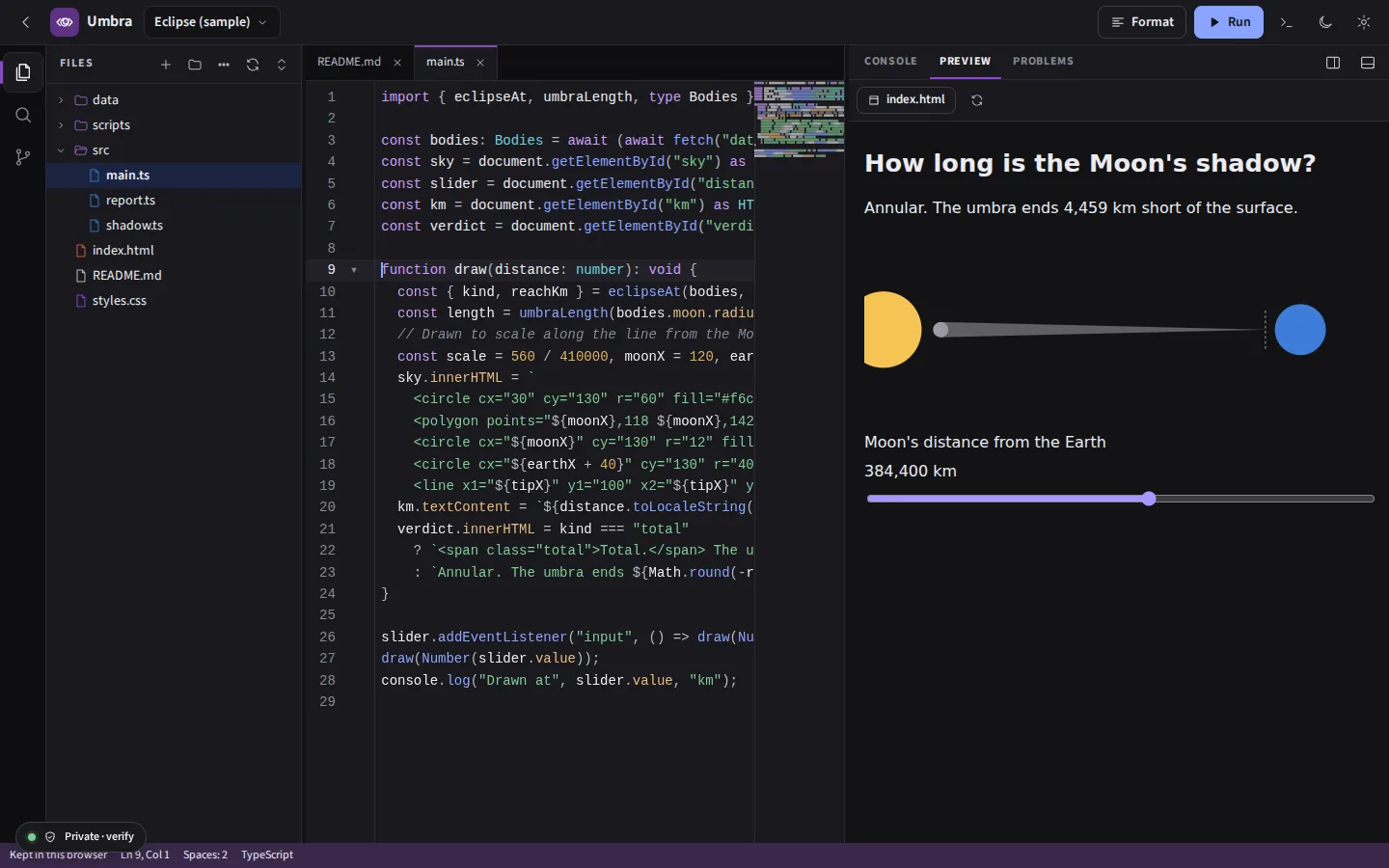Click the 'Moon's distance from the Earth' label
1389x868 pixels.
(x=985, y=443)
